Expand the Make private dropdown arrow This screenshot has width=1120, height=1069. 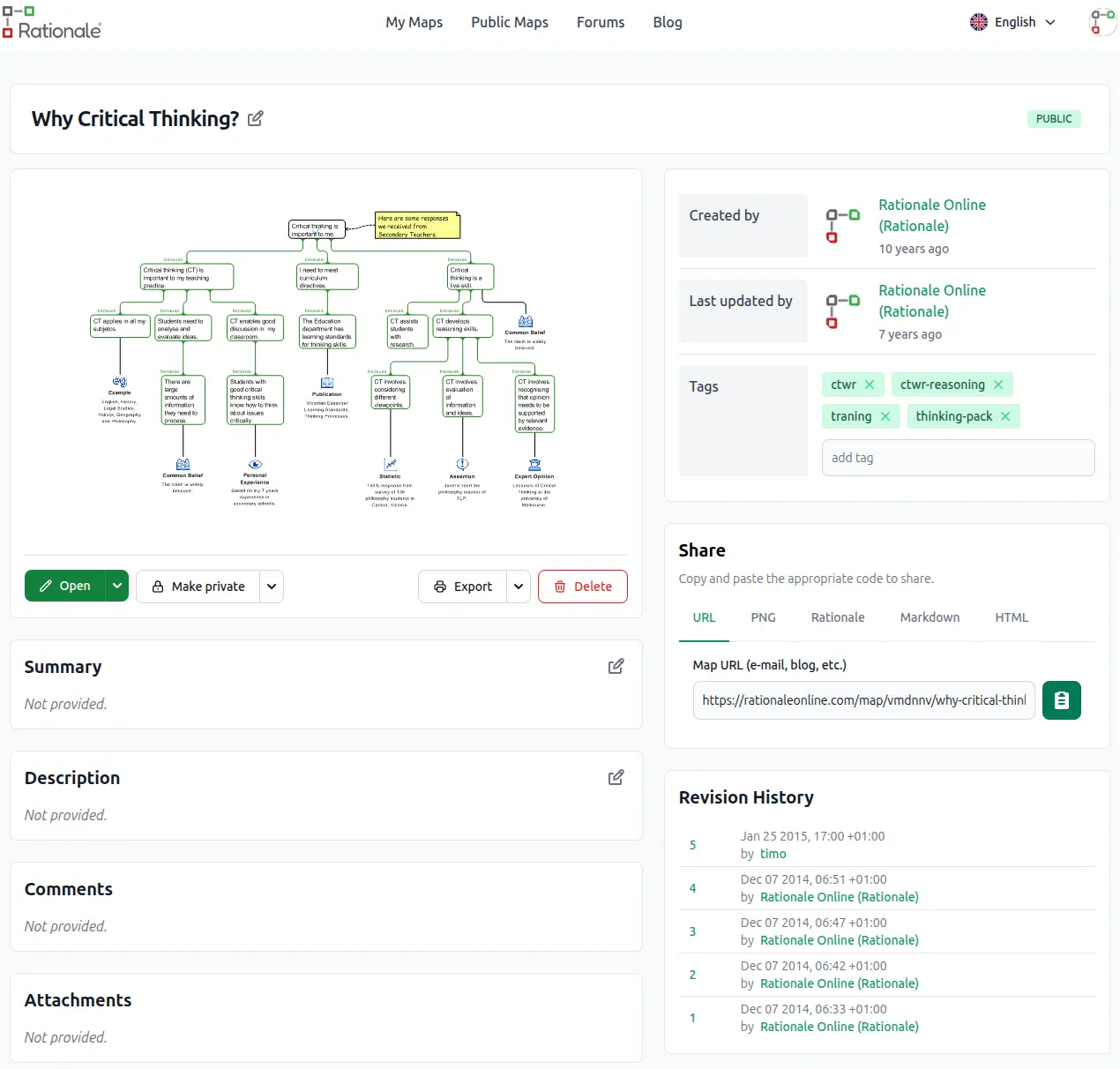[272, 587]
